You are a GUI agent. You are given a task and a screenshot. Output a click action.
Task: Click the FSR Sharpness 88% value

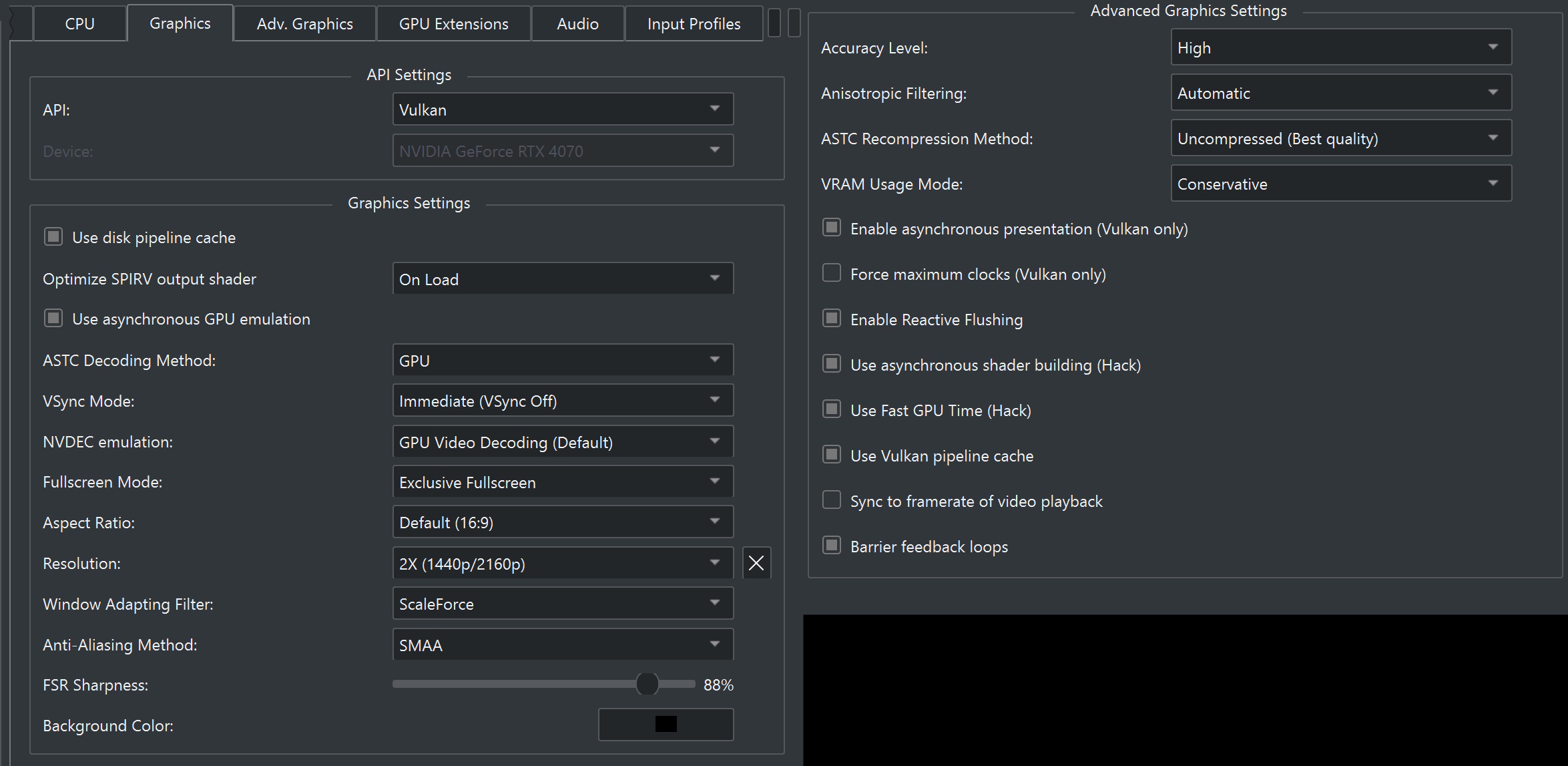coord(718,685)
